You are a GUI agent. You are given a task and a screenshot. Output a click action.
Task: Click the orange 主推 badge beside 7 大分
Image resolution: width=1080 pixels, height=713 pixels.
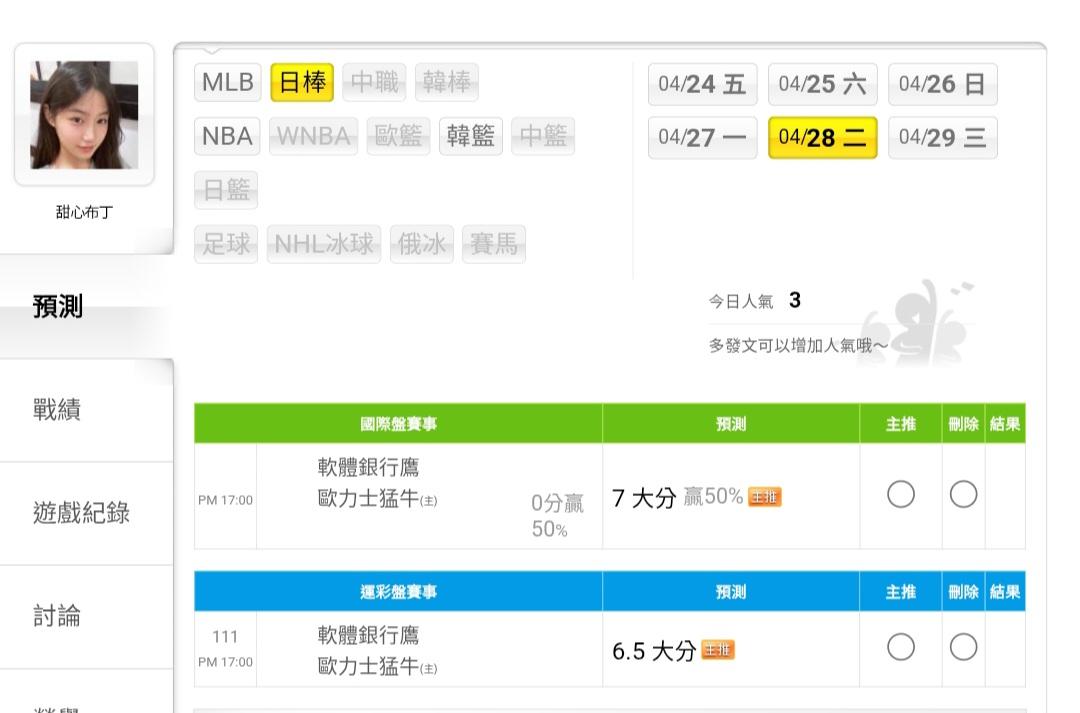click(765, 497)
